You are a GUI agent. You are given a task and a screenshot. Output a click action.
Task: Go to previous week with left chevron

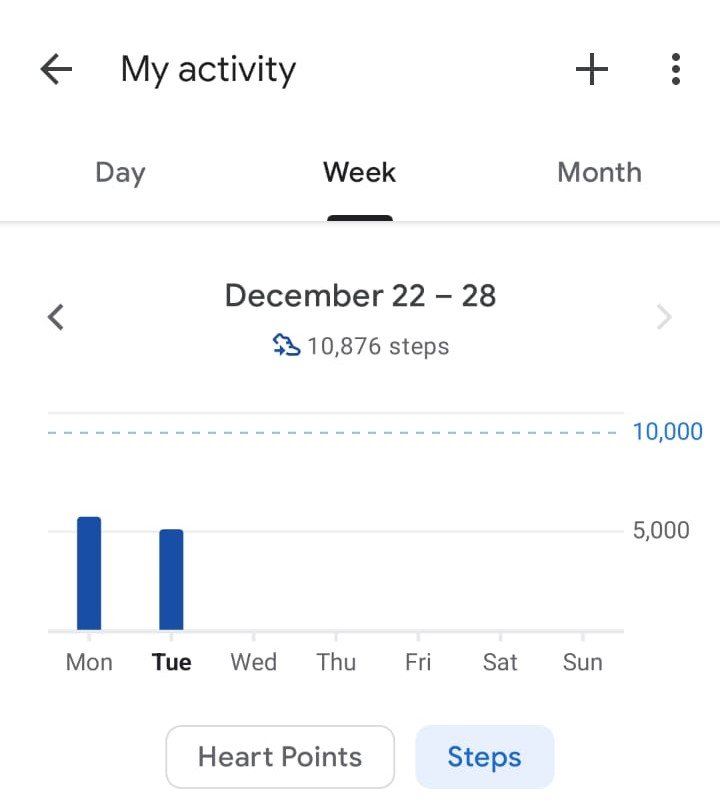pyautogui.click(x=57, y=318)
